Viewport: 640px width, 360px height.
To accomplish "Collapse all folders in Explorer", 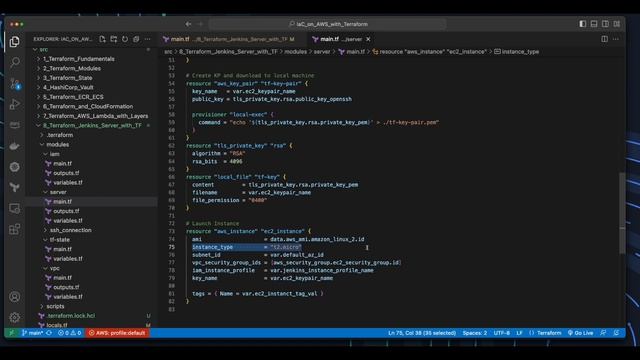I will click(x=136, y=39).
